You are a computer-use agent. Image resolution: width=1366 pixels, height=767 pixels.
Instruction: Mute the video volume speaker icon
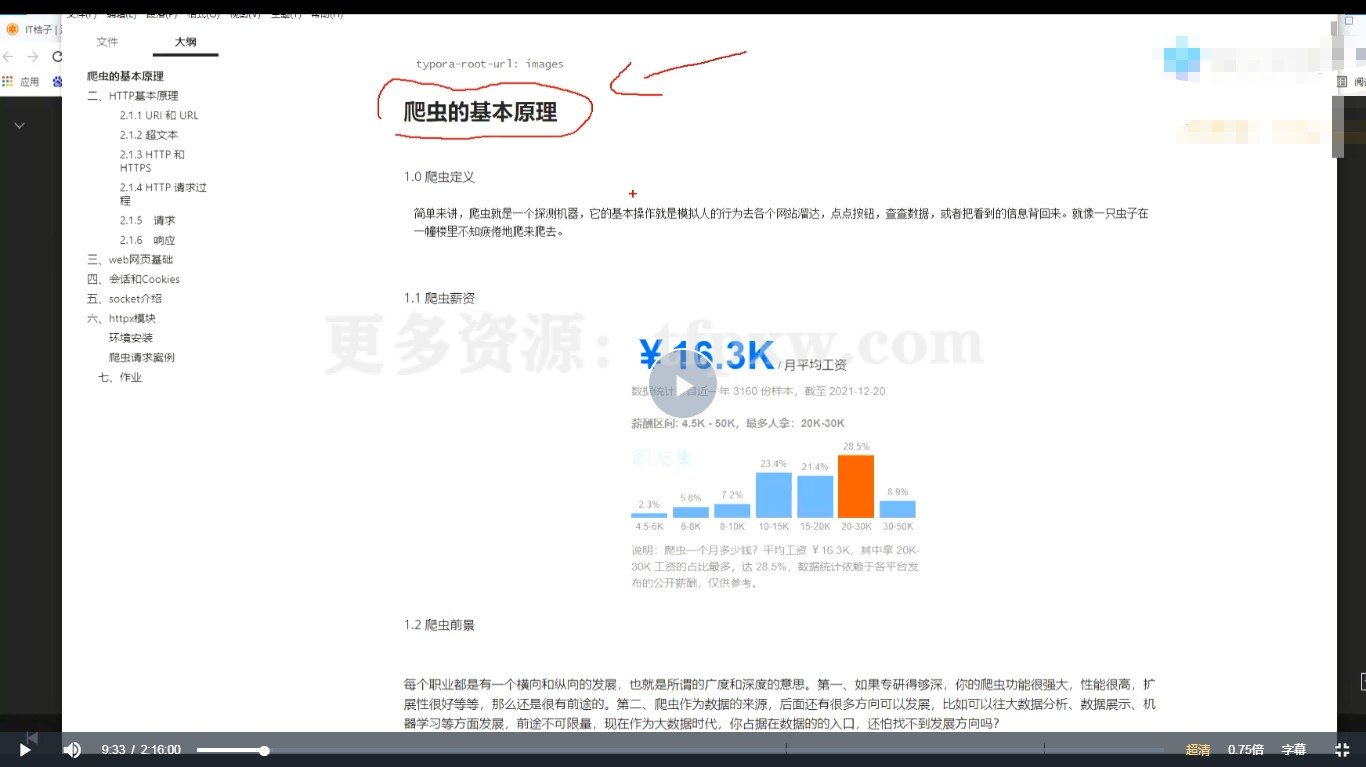(x=70, y=749)
